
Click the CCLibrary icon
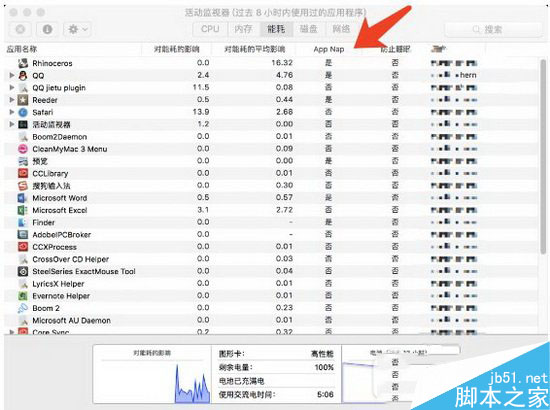coord(23,173)
